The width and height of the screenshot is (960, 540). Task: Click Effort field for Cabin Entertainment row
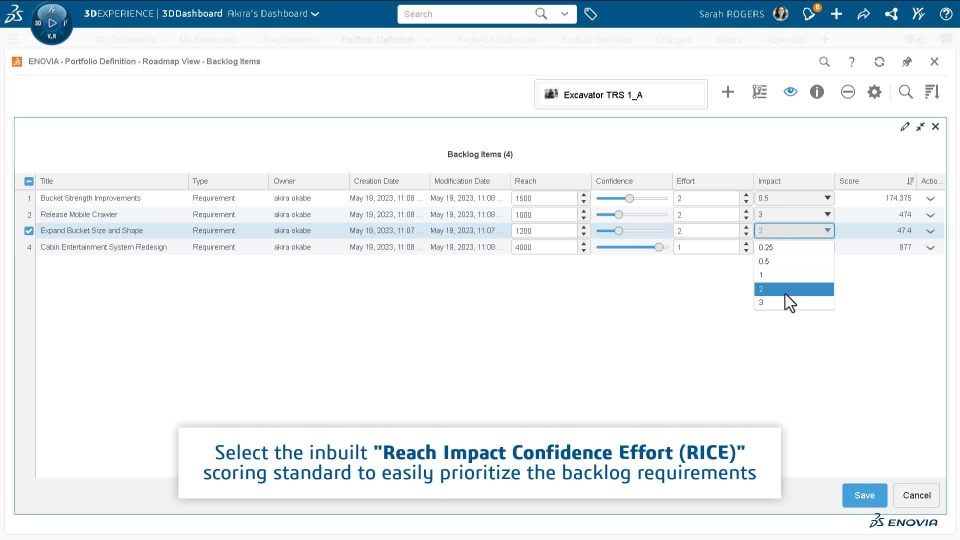(707, 247)
